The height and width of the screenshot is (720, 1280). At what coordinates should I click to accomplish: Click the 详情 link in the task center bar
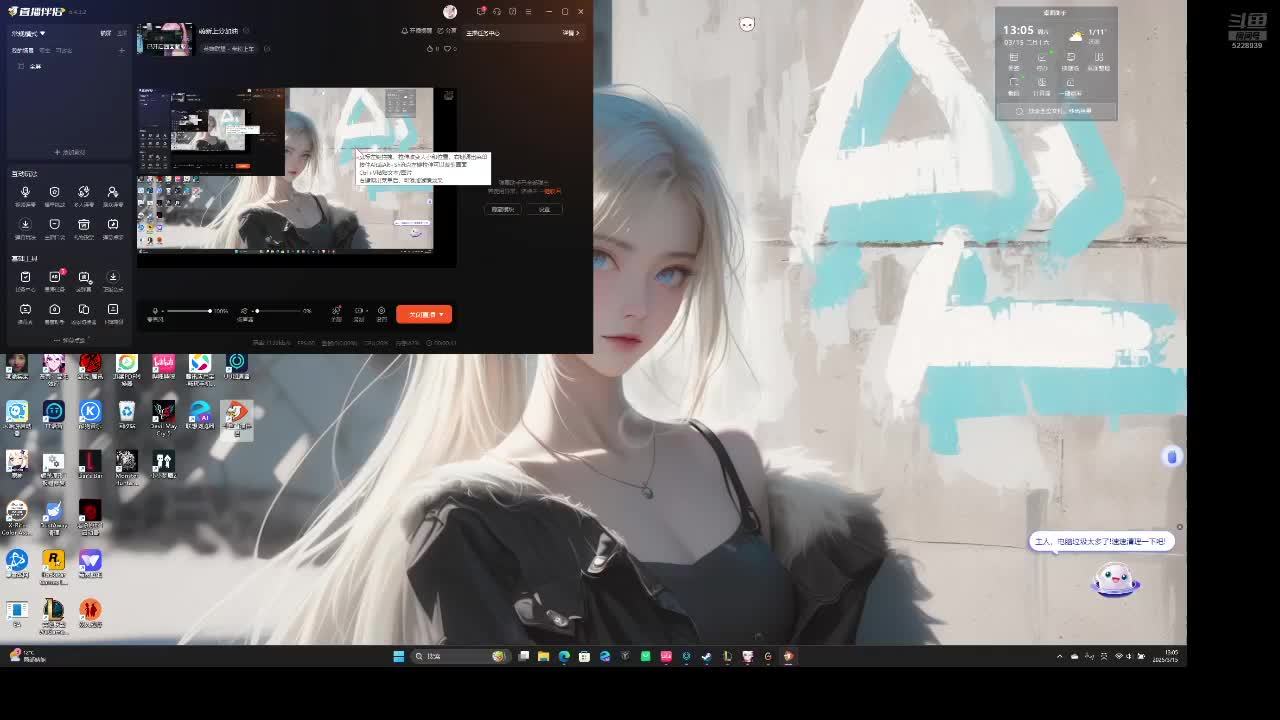click(571, 33)
